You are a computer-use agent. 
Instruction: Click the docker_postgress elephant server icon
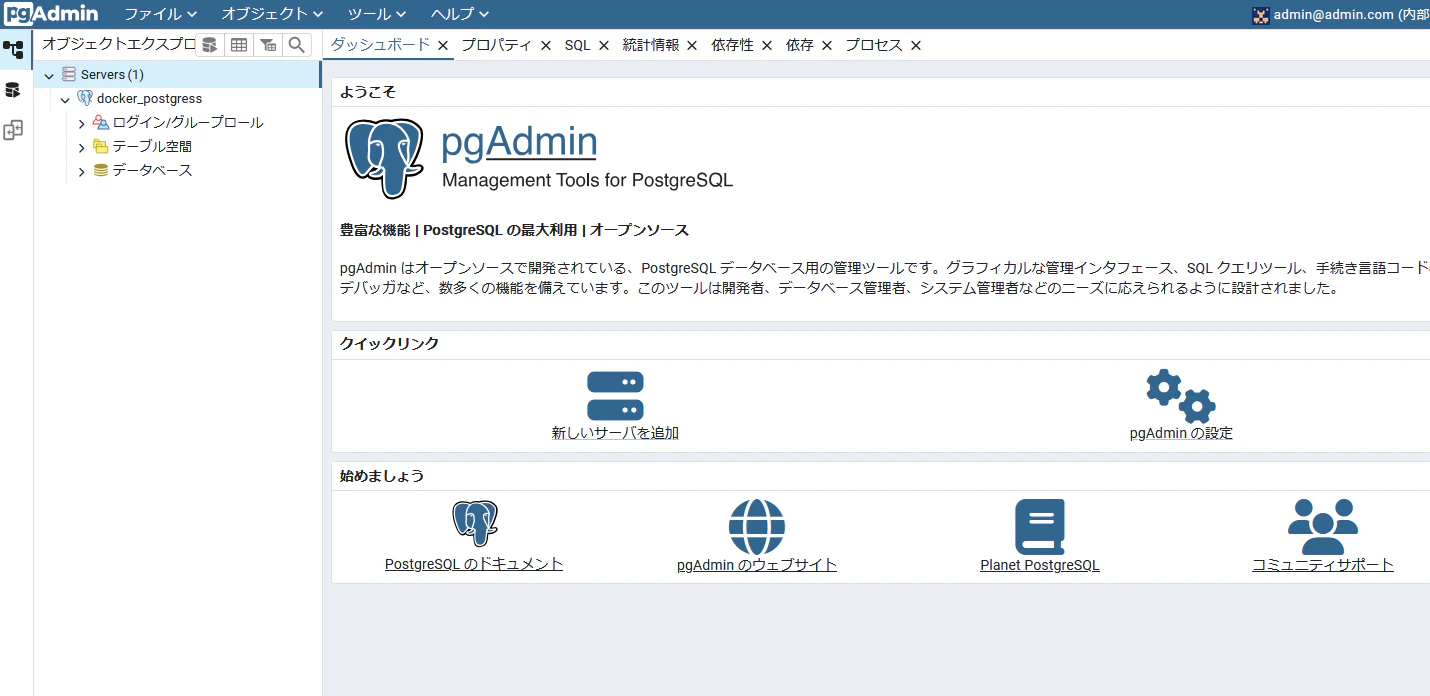[85, 98]
